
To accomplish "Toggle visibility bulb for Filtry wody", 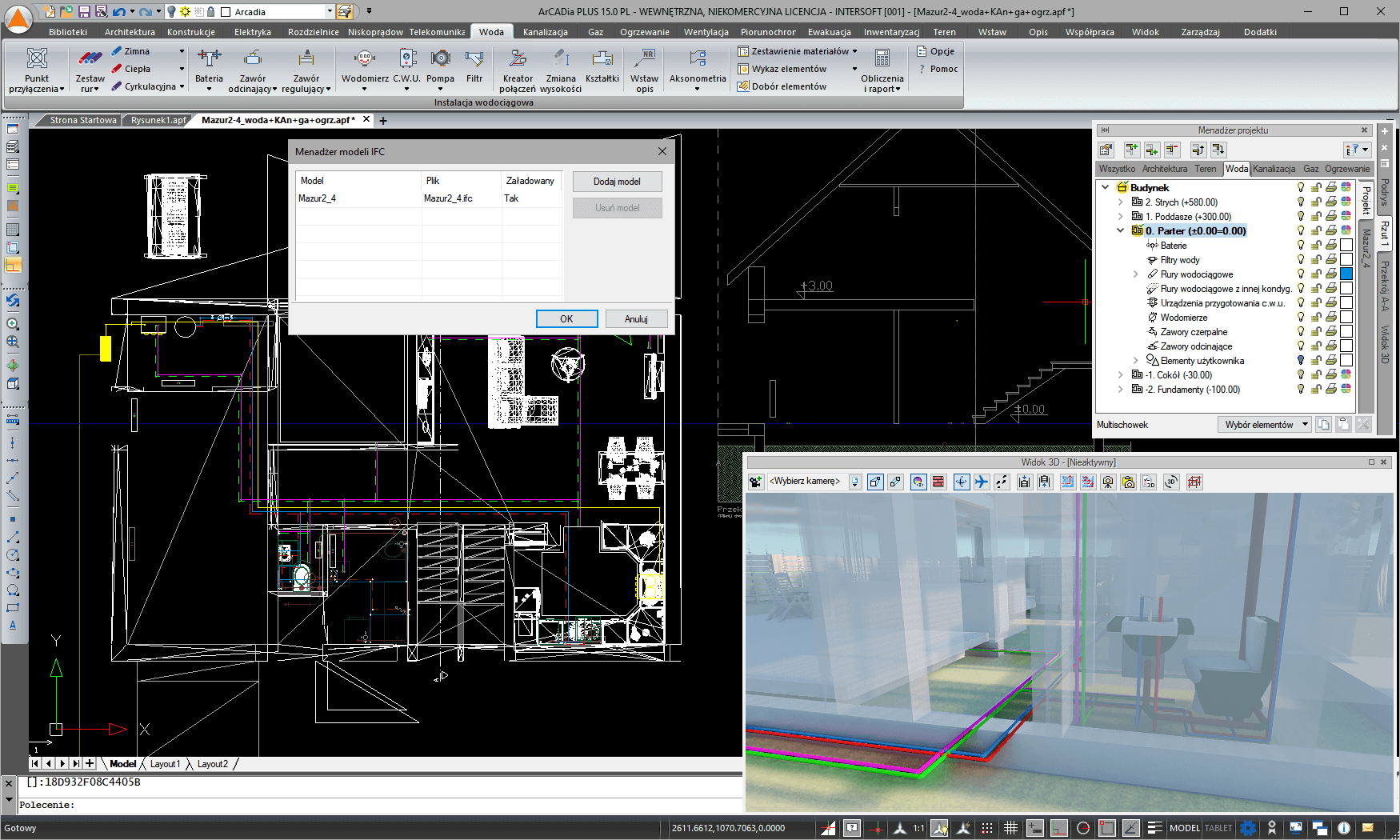I will (1301, 260).
